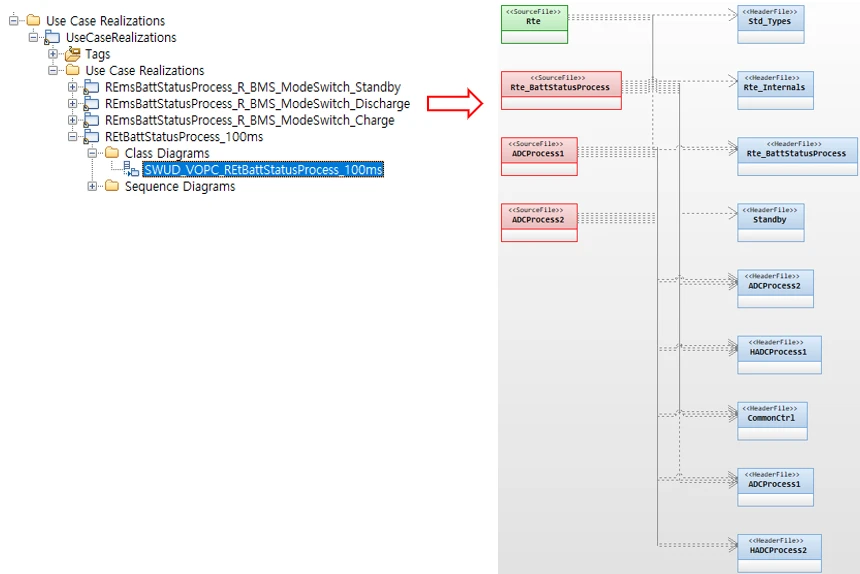860x574 pixels.
Task: Select the SWUD_VOPC_REtBattStatusProcess_100ms diagram item
Action: point(263,170)
